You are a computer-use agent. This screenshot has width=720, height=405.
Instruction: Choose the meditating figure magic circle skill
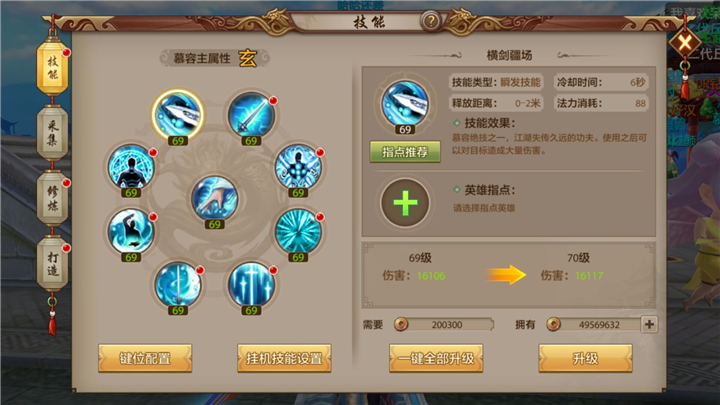[131, 167]
